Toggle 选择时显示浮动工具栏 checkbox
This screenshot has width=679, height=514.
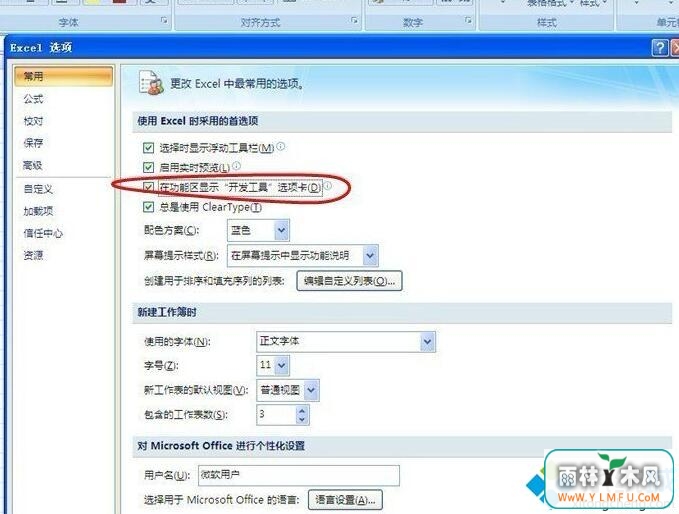point(148,148)
